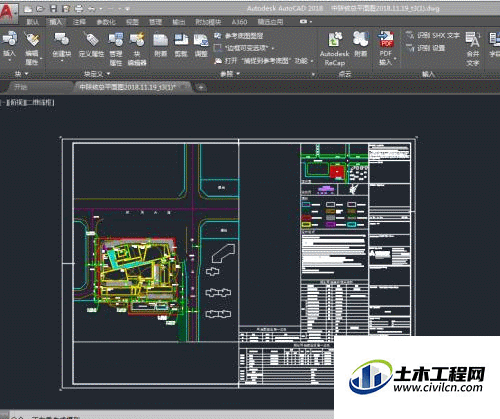This screenshot has height=419, width=500.
Task: Click the PDF Import (PDF 输入) icon
Action: pyautogui.click(x=386, y=39)
